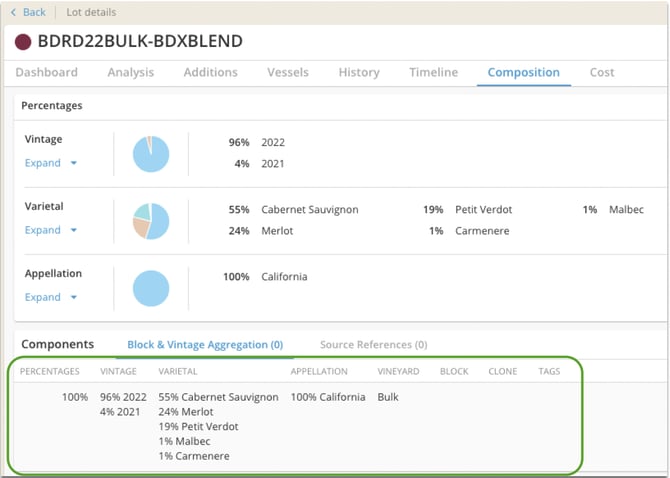Click the dark red lot color circle
Screen dimensions: 670x478
tap(22, 42)
